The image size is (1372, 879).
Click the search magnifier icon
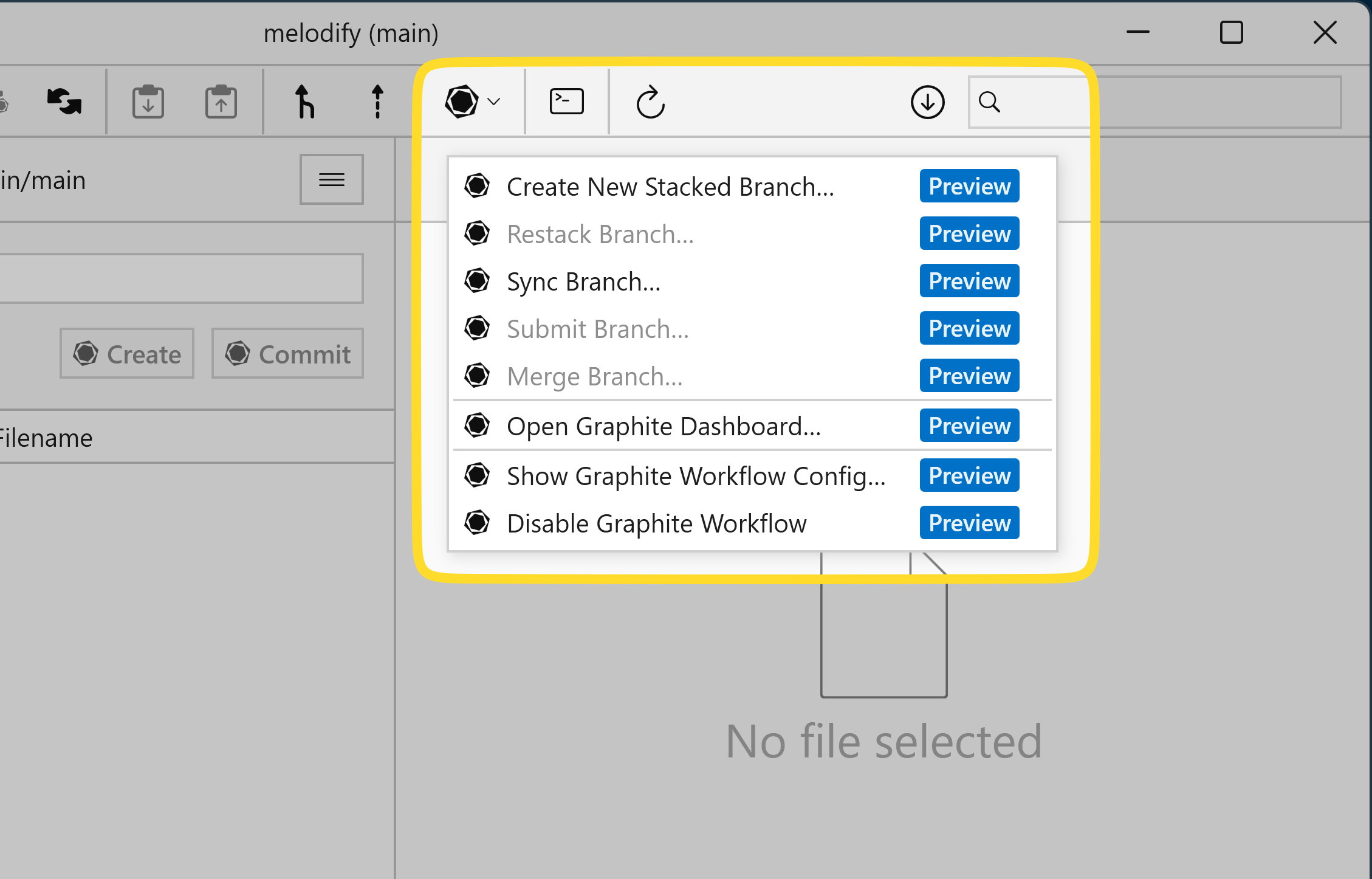989,103
